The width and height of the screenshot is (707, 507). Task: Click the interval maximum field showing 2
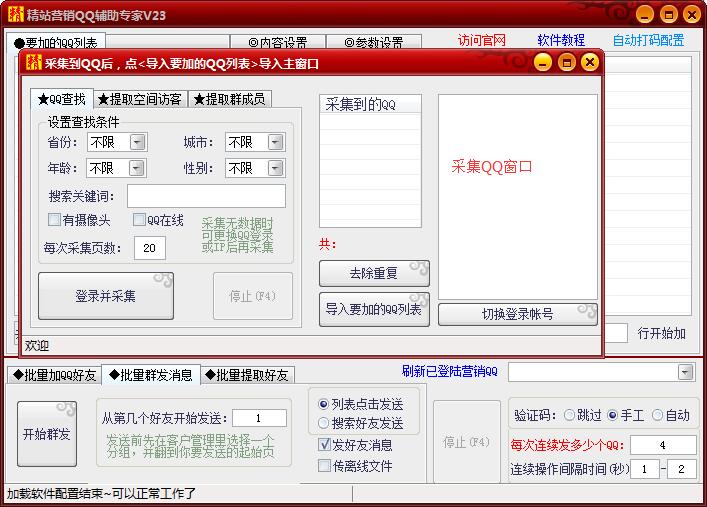[x=681, y=469]
